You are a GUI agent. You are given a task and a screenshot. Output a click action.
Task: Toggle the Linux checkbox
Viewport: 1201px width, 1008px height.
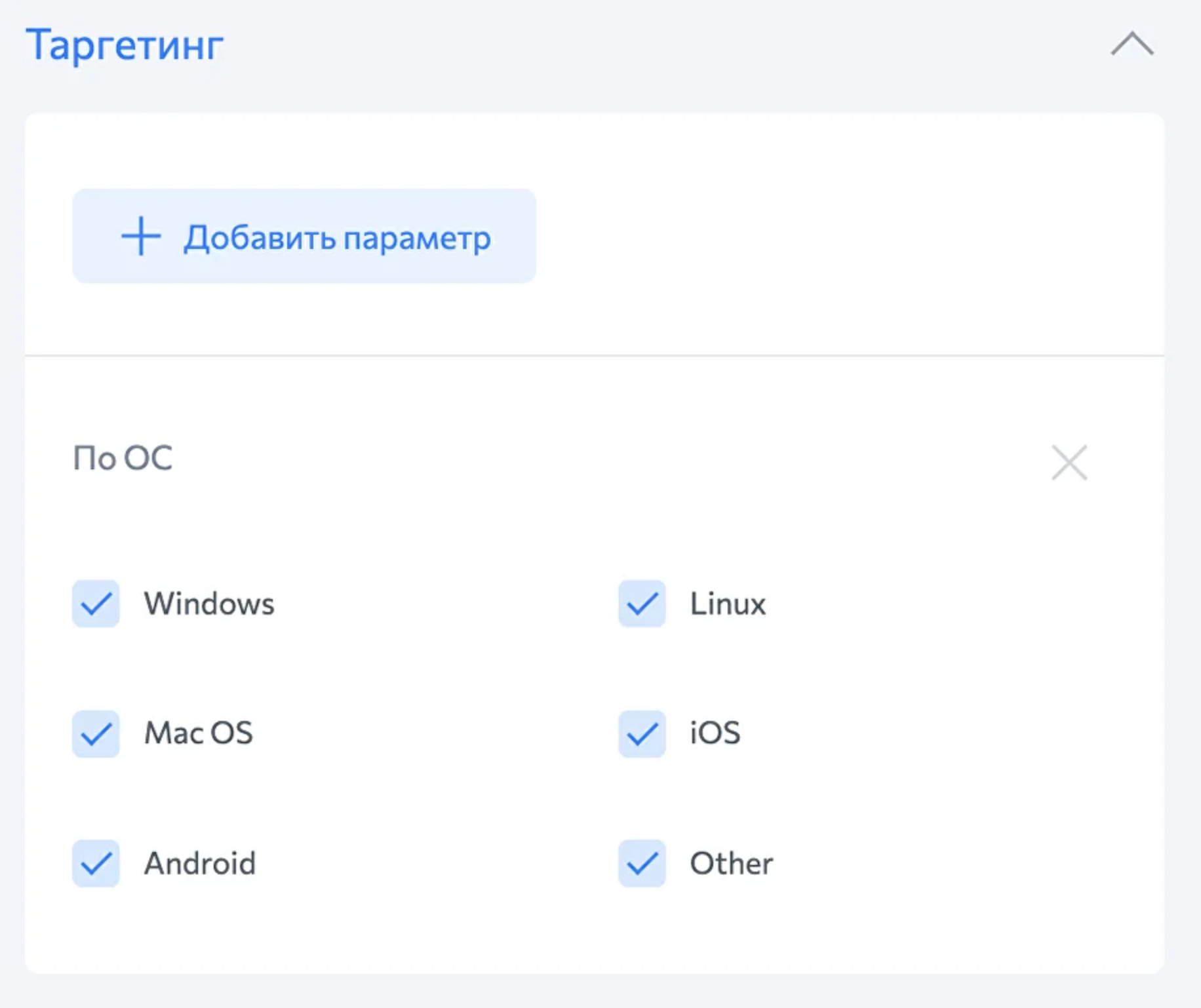click(x=642, y=604)
